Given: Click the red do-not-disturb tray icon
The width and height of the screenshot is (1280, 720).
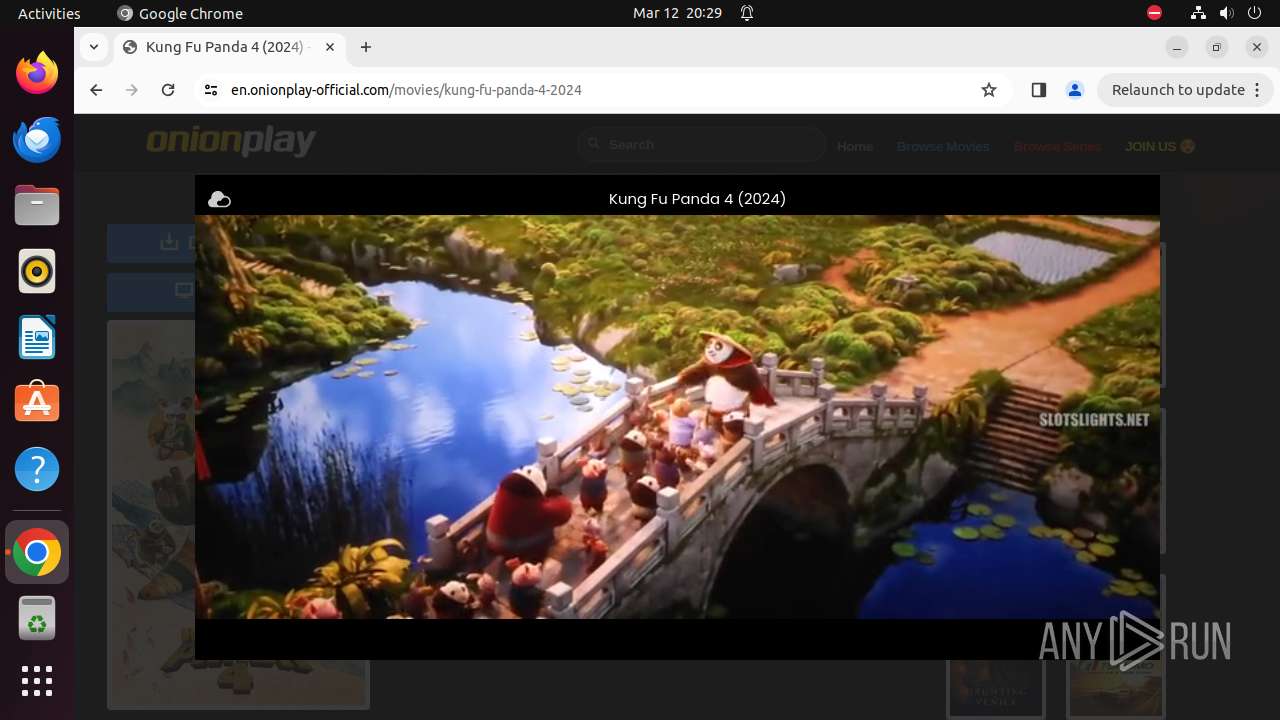Looking at the screenshot, I should pyautogui.click(x=1154, y=13).
